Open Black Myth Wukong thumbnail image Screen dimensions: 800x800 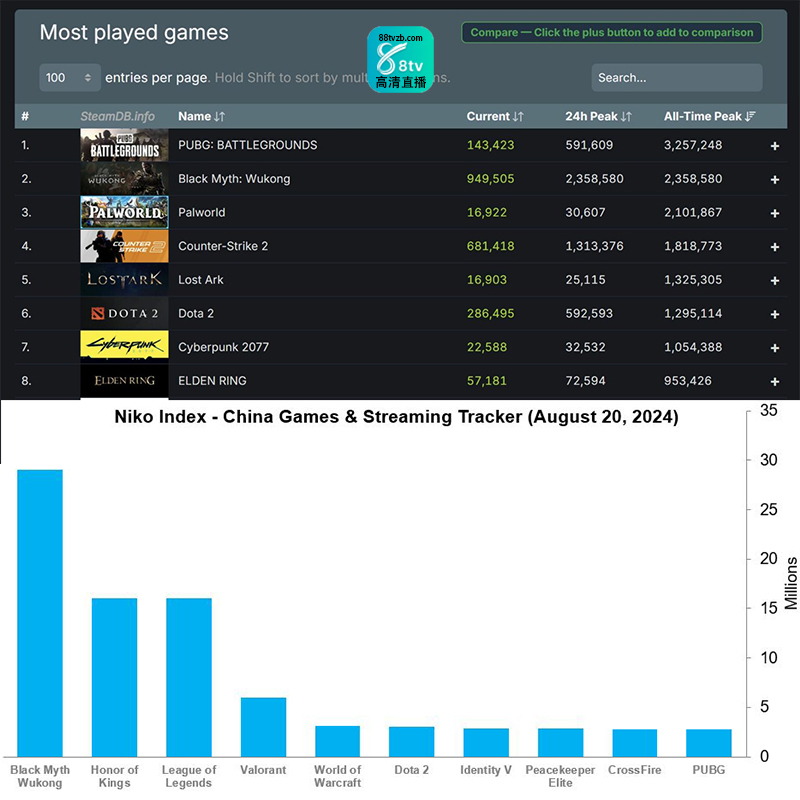click(x=124, y=179)
